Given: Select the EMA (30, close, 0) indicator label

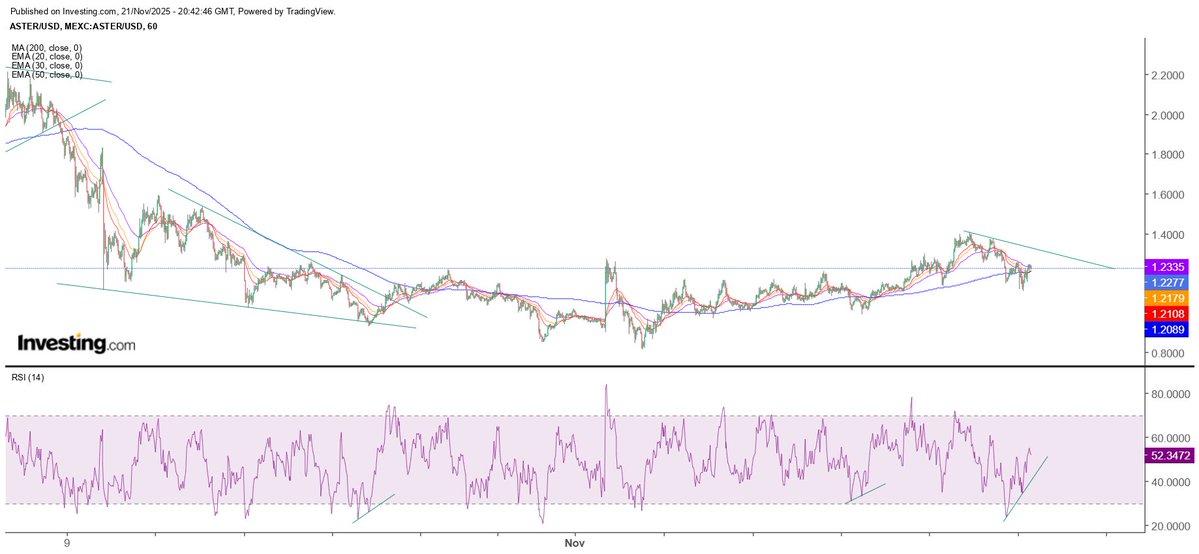Looking at the screenshot, I should [x=47, y=66].
